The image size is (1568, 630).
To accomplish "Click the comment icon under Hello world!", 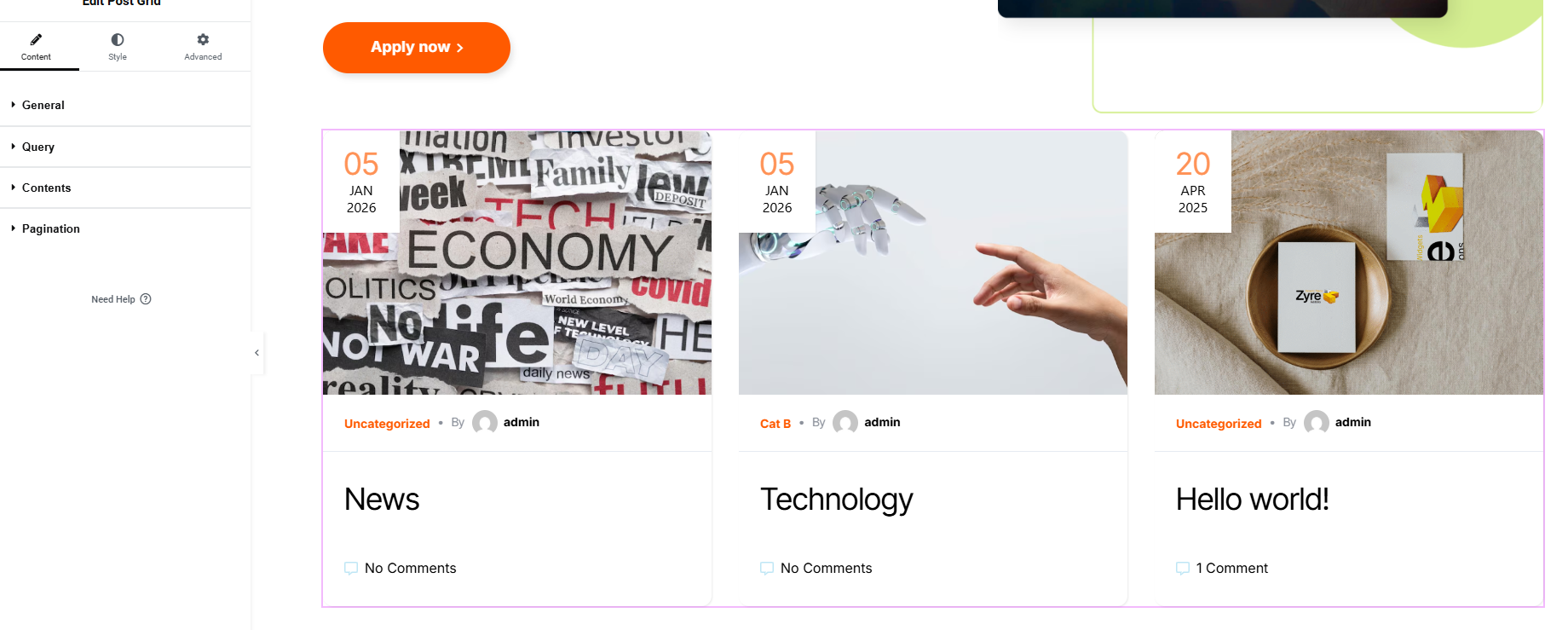I will tap(1183, 568).
